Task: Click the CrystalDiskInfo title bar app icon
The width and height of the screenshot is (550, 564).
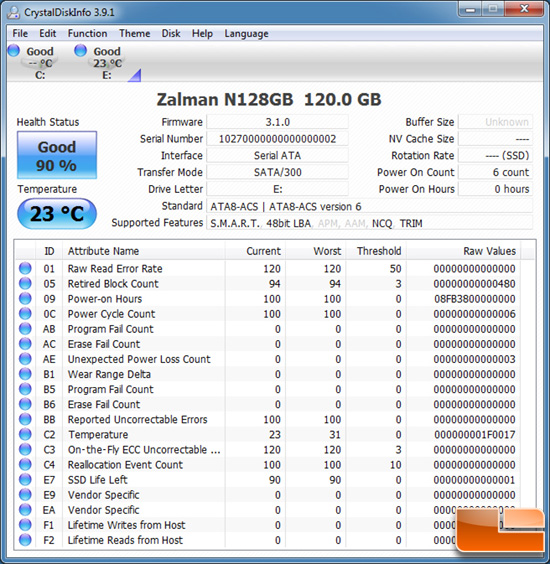Action: click(14, 13)
